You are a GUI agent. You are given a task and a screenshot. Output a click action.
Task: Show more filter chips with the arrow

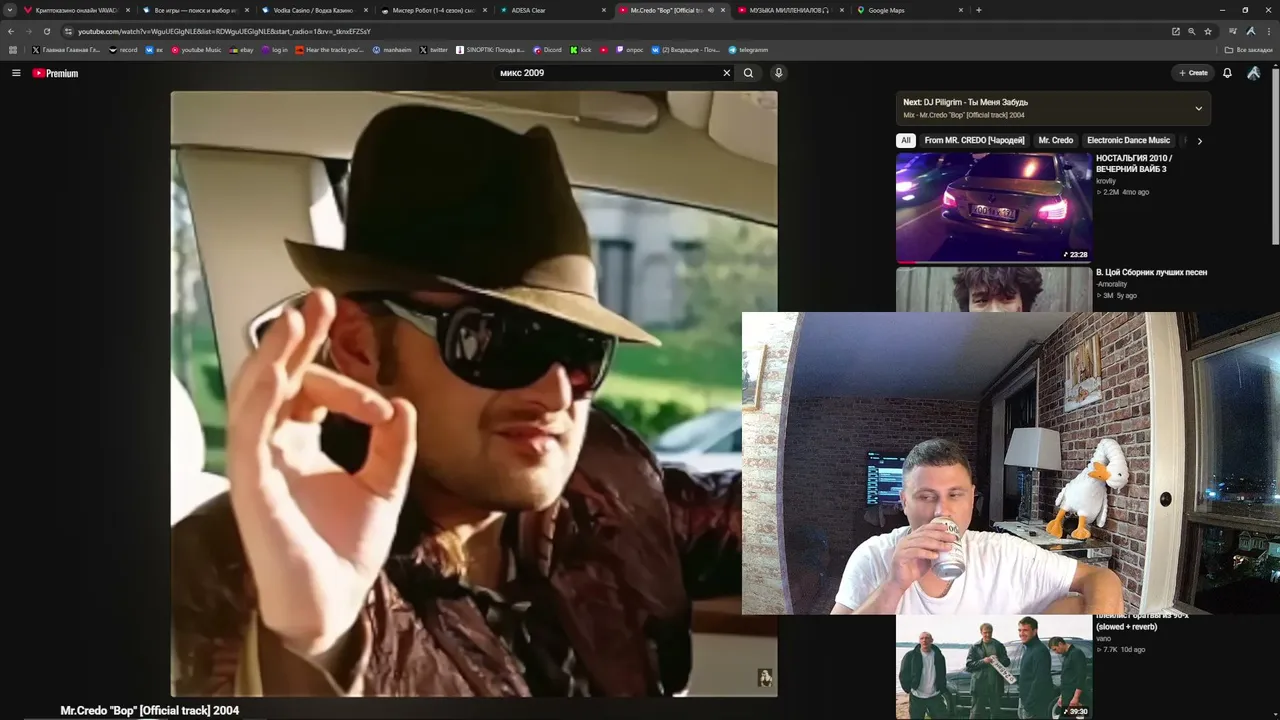tap(1199, 141)
